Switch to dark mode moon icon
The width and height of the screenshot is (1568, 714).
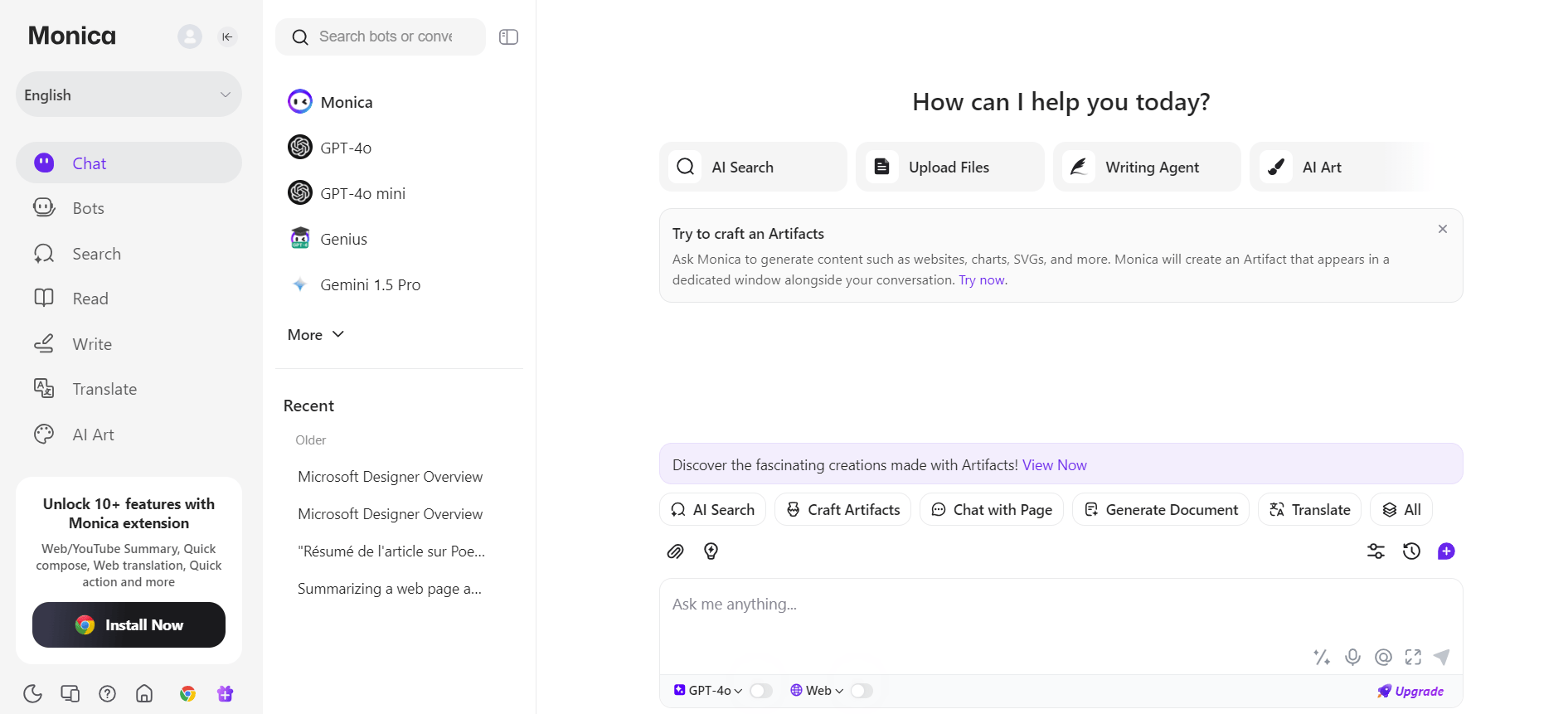[33, 693]
